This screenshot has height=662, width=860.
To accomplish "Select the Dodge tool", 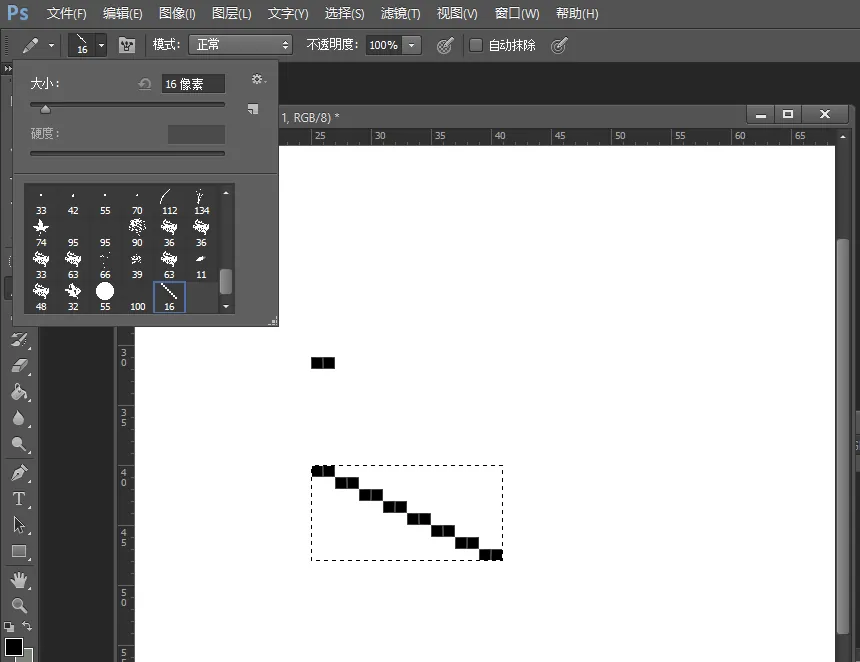I will pyautogui.click(x=19, y=444).
